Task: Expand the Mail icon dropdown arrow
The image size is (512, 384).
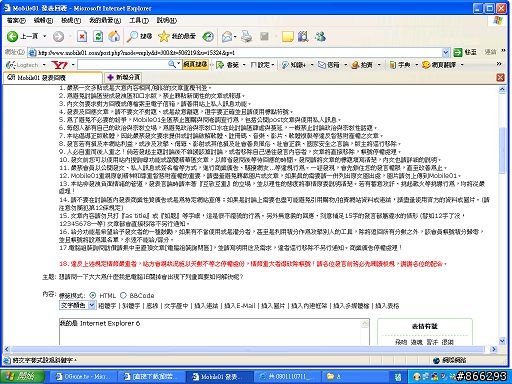Action: 235,36
